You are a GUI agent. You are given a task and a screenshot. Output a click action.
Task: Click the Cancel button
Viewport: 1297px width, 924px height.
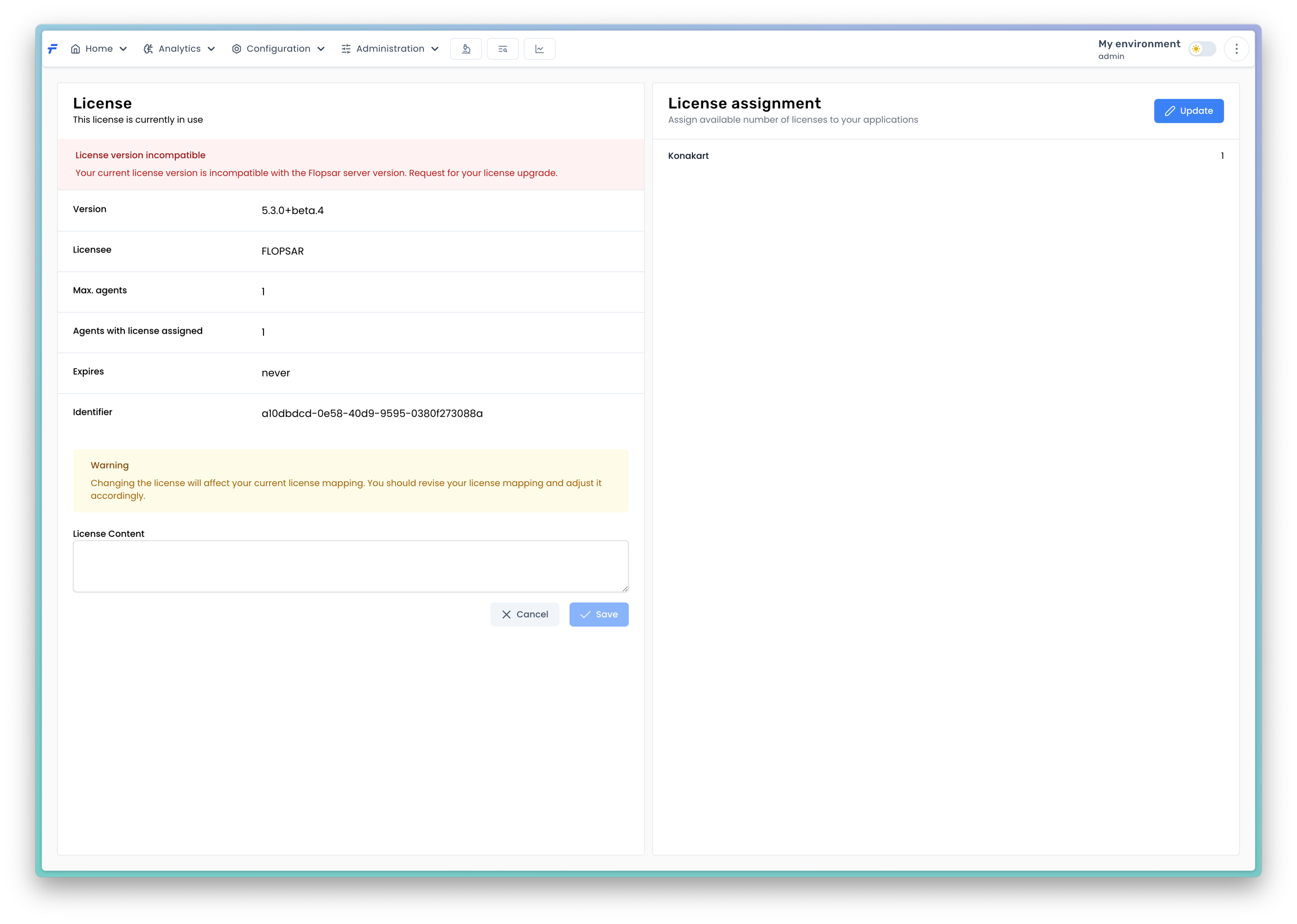tap(524, 614)
